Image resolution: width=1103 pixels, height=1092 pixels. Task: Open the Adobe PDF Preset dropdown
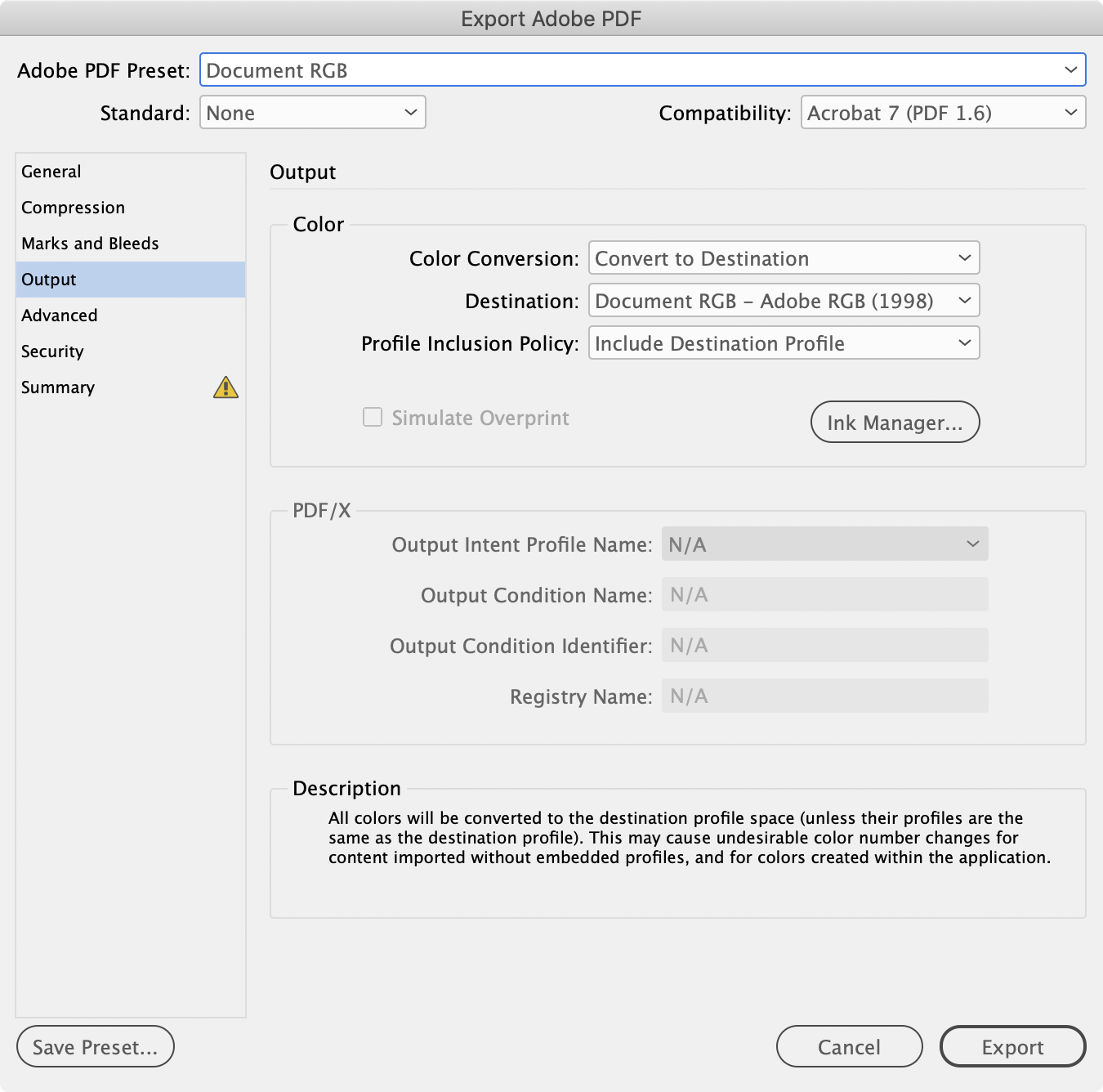click(643, 70)
